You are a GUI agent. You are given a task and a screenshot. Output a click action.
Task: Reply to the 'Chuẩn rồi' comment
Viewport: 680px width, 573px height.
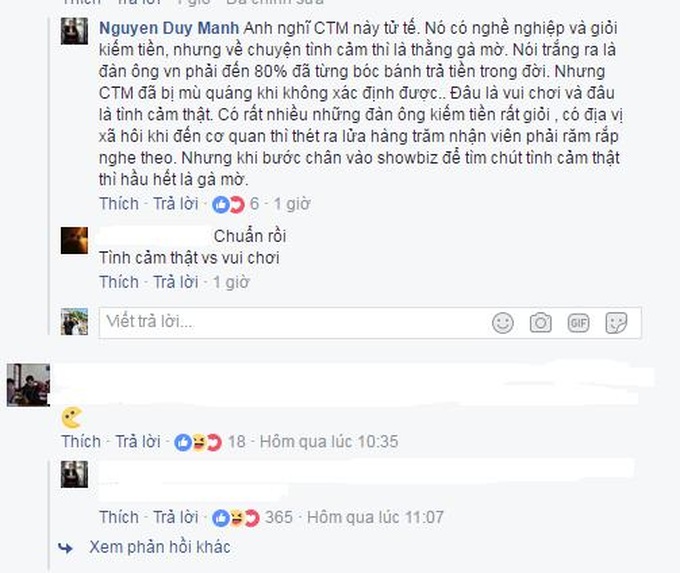175,282
